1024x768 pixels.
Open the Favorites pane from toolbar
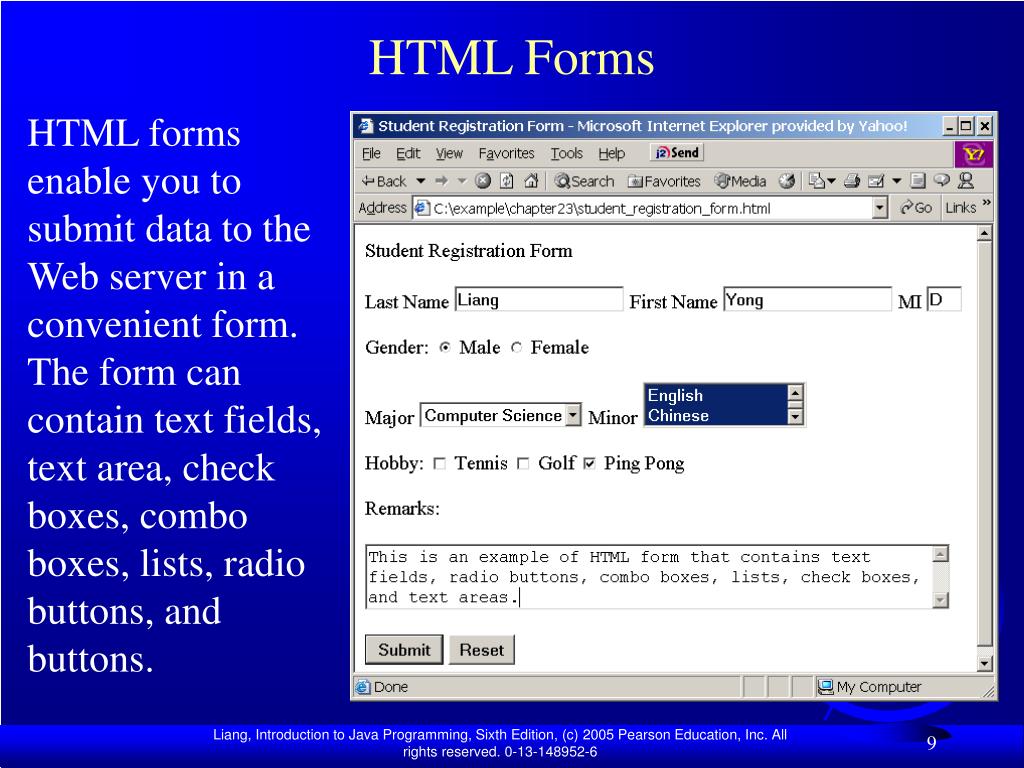point(664,181)
